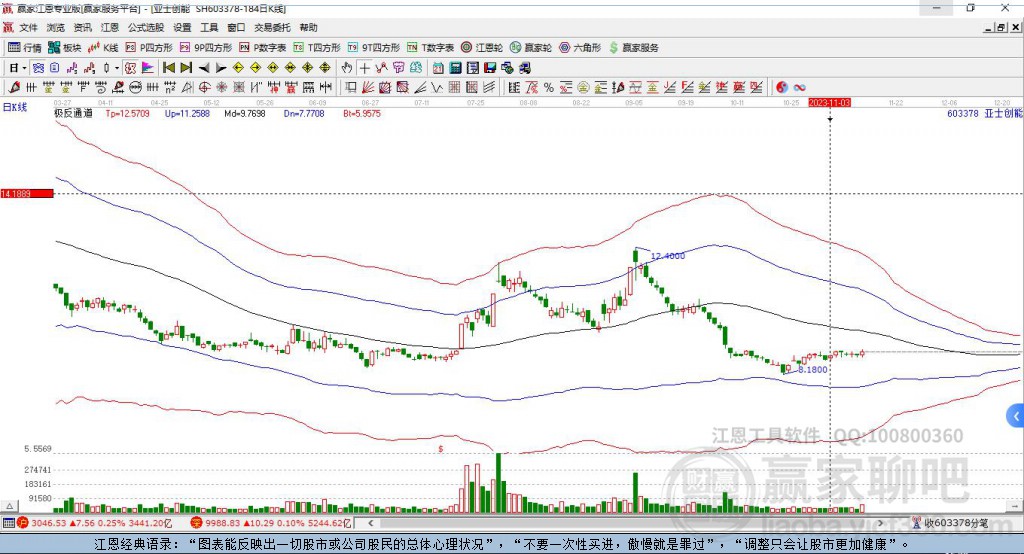Click the 14.1889 red price marker
This screenshot has height=554, width=1024.
coord(27,193)
